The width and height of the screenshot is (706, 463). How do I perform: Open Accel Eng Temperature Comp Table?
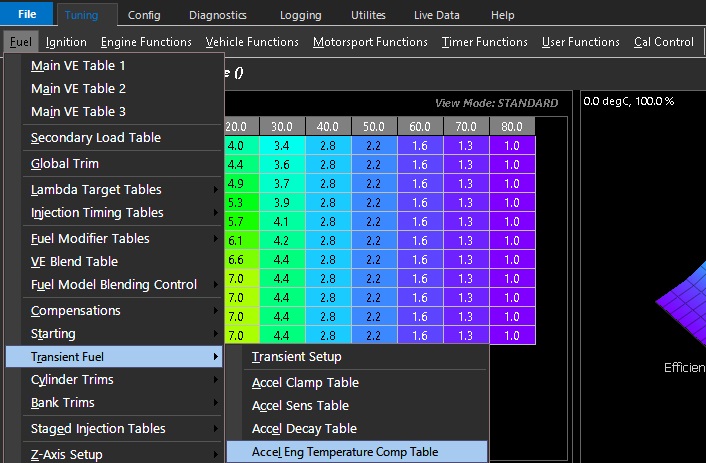coord(357,452)
